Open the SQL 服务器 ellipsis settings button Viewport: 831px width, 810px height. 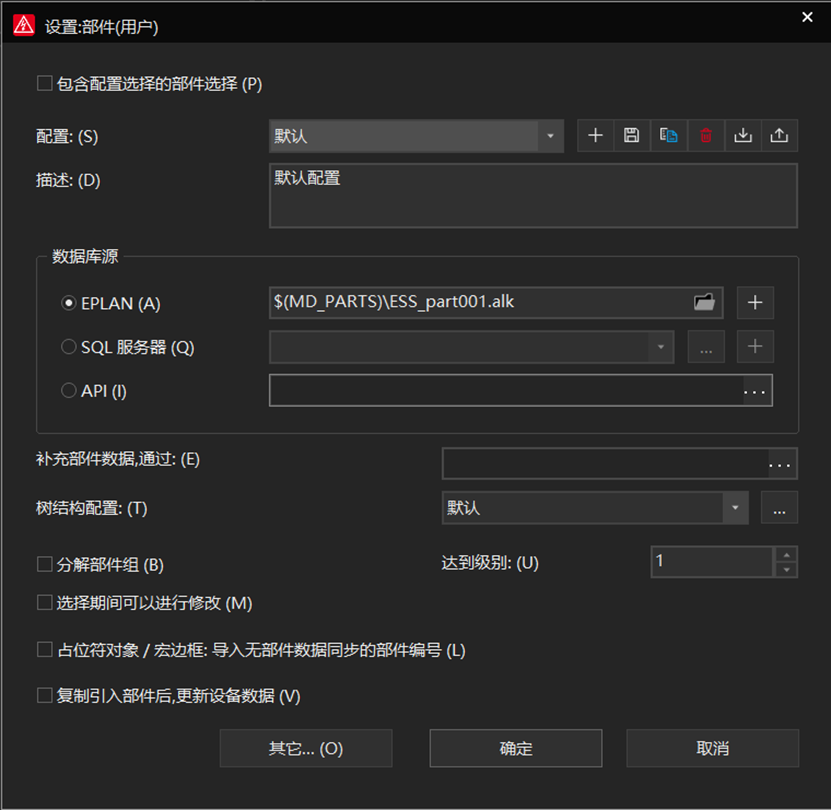coord(706,347)
